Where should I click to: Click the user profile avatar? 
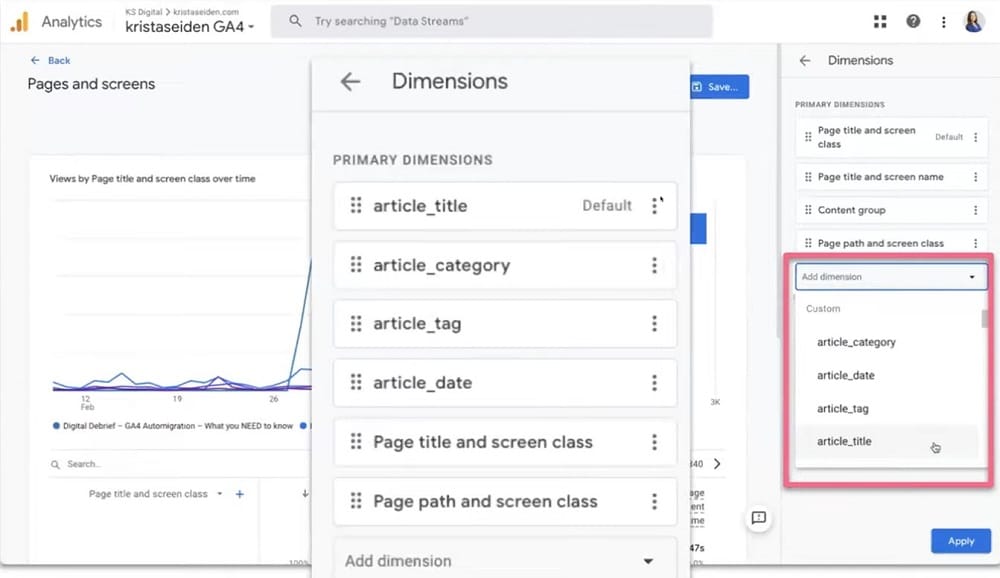pos(973,22)
